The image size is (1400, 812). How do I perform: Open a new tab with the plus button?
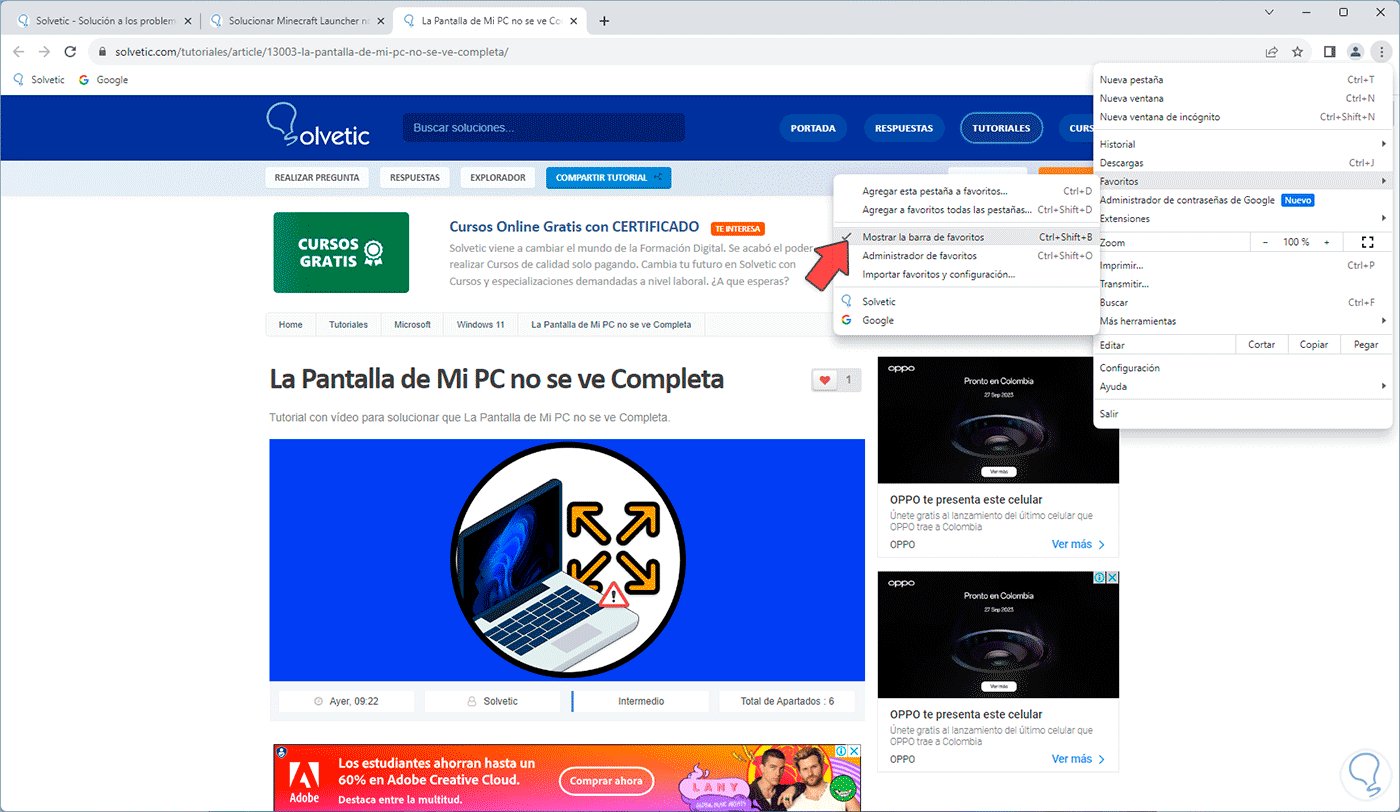(604, 20)
